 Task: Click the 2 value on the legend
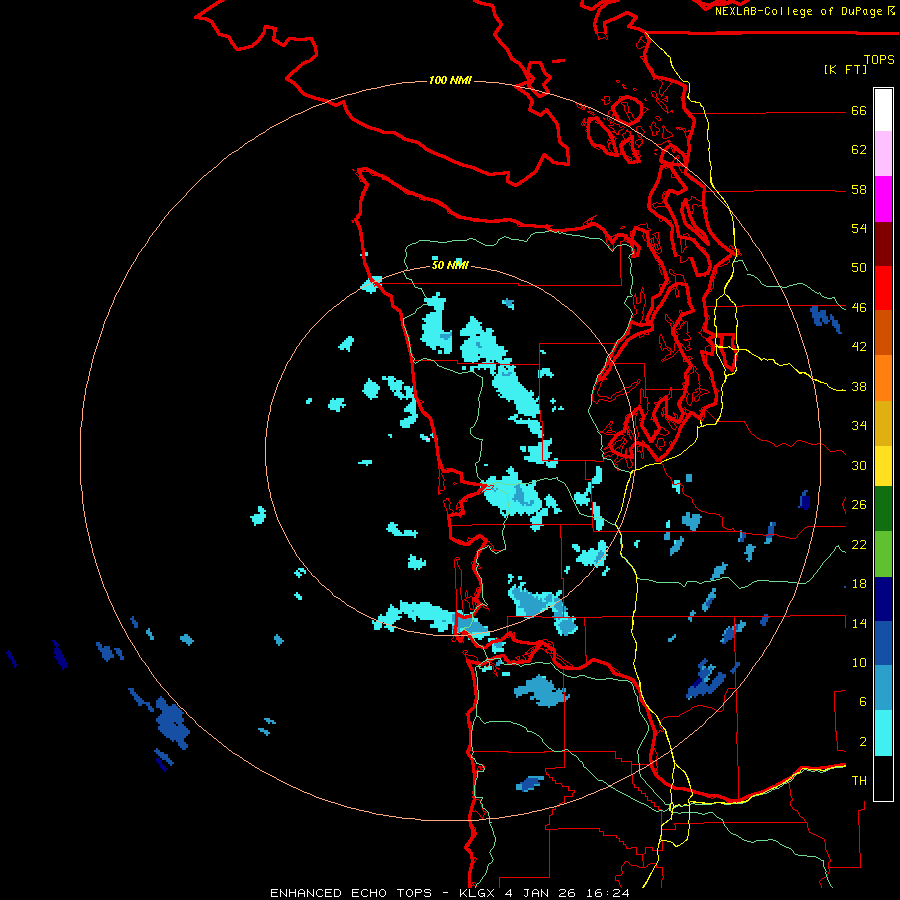pyautogui.click(x=862, y=742)
